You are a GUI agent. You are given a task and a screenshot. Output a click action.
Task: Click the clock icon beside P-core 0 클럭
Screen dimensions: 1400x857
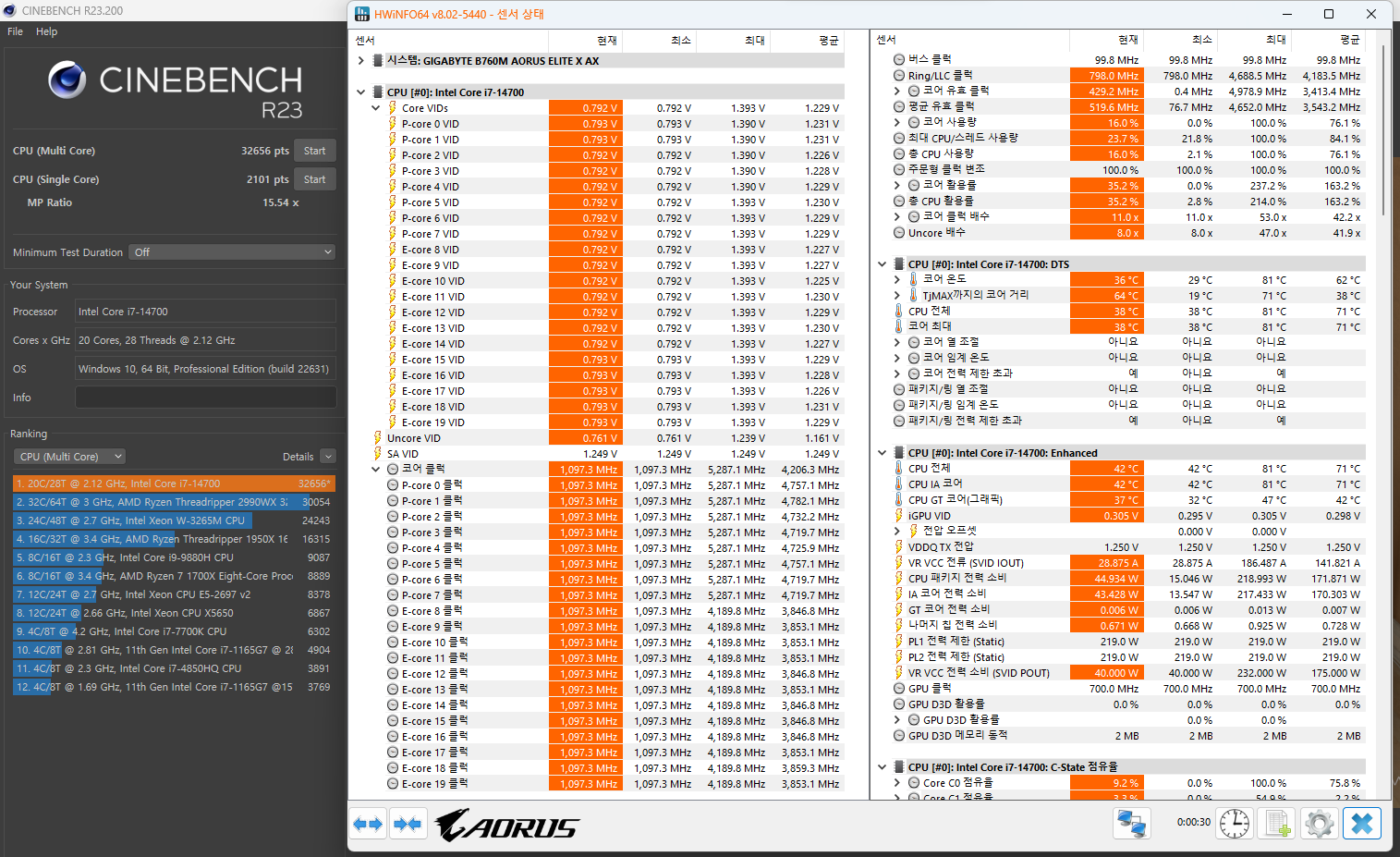click(393, 485)
